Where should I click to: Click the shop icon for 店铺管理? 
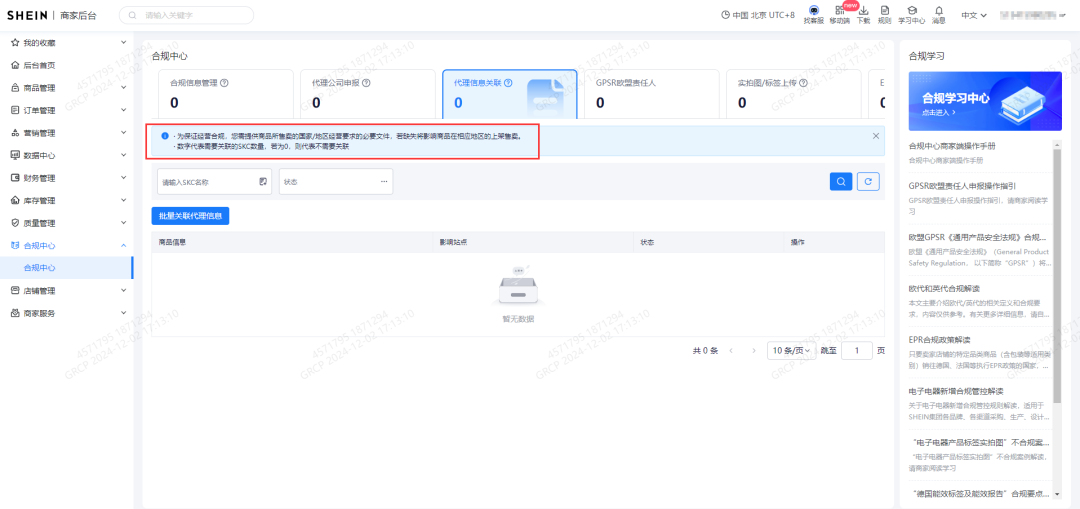click(x=15, y=291)
